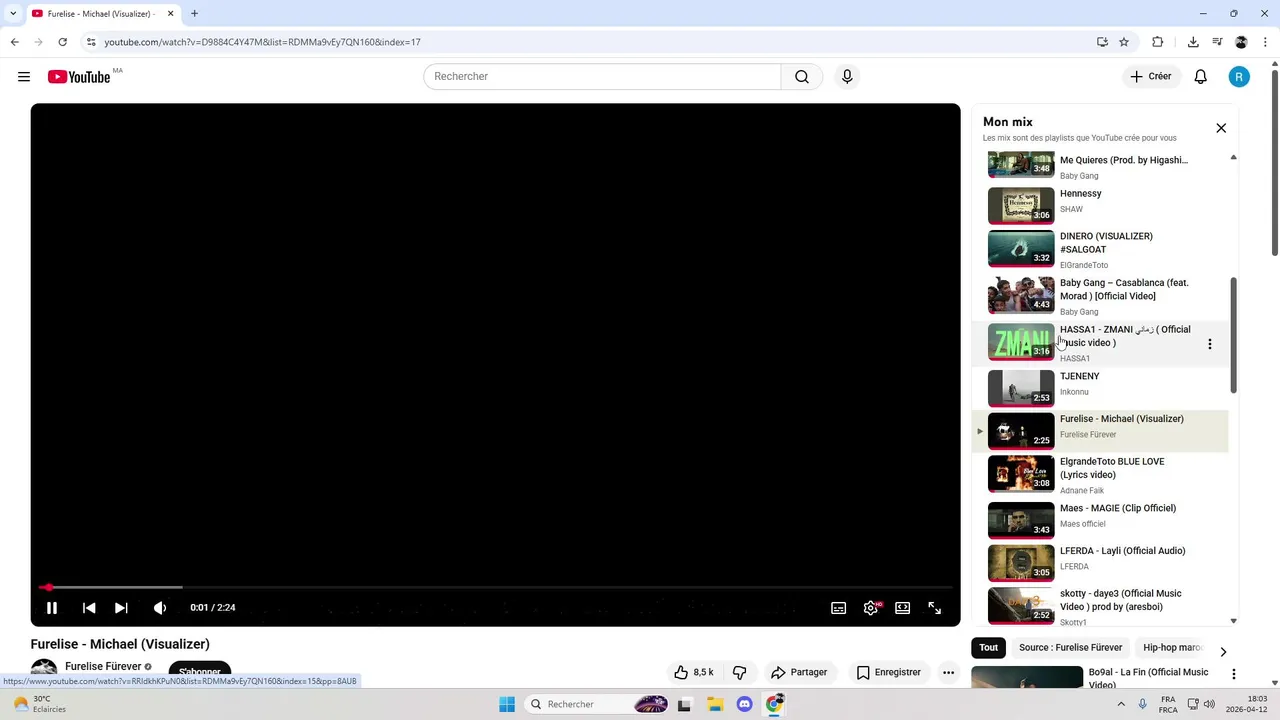
Task: Bookmark this tab with the star
Action: coord(1124,42)
